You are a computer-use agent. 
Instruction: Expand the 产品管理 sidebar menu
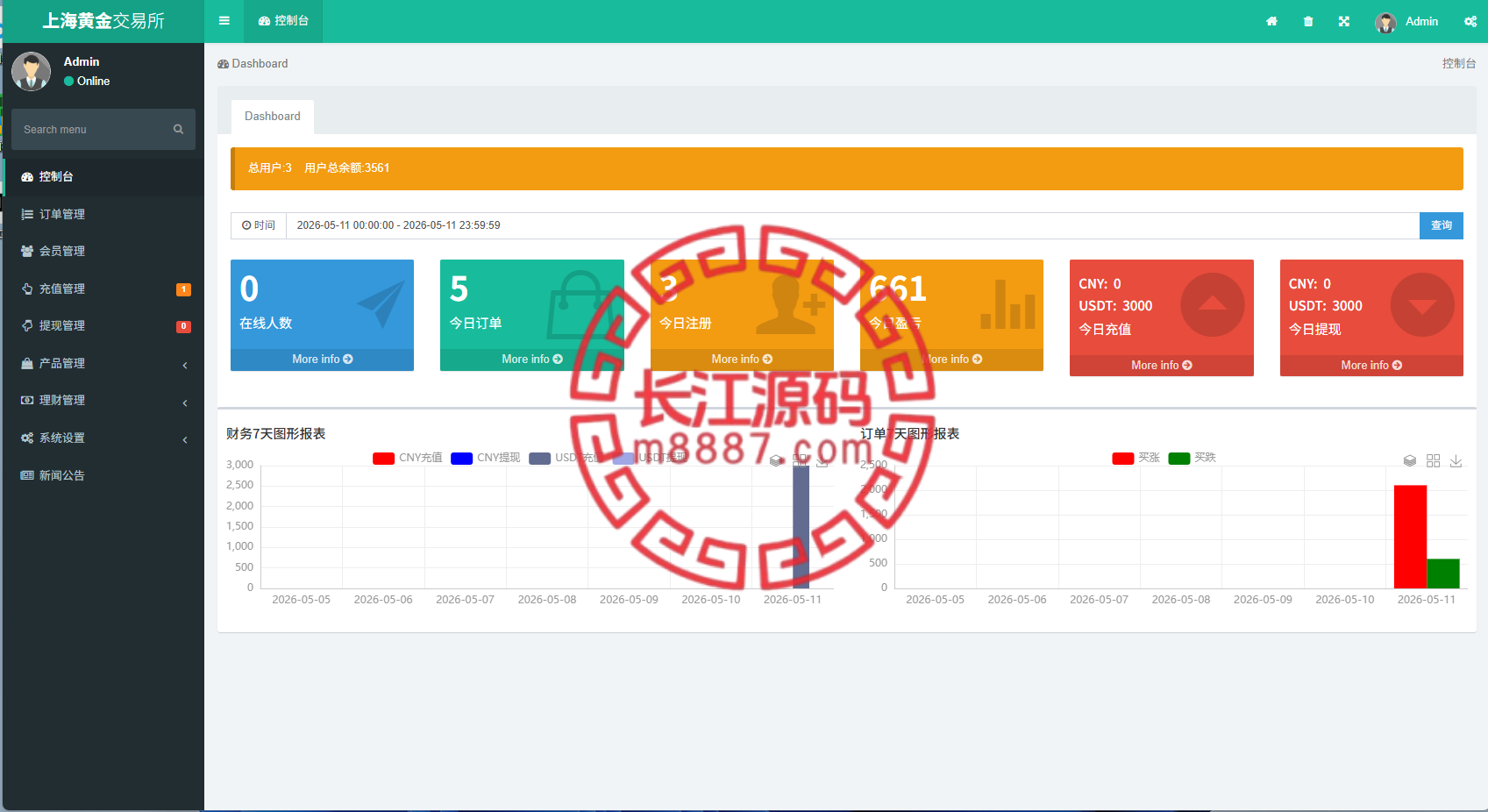(103, 363)
